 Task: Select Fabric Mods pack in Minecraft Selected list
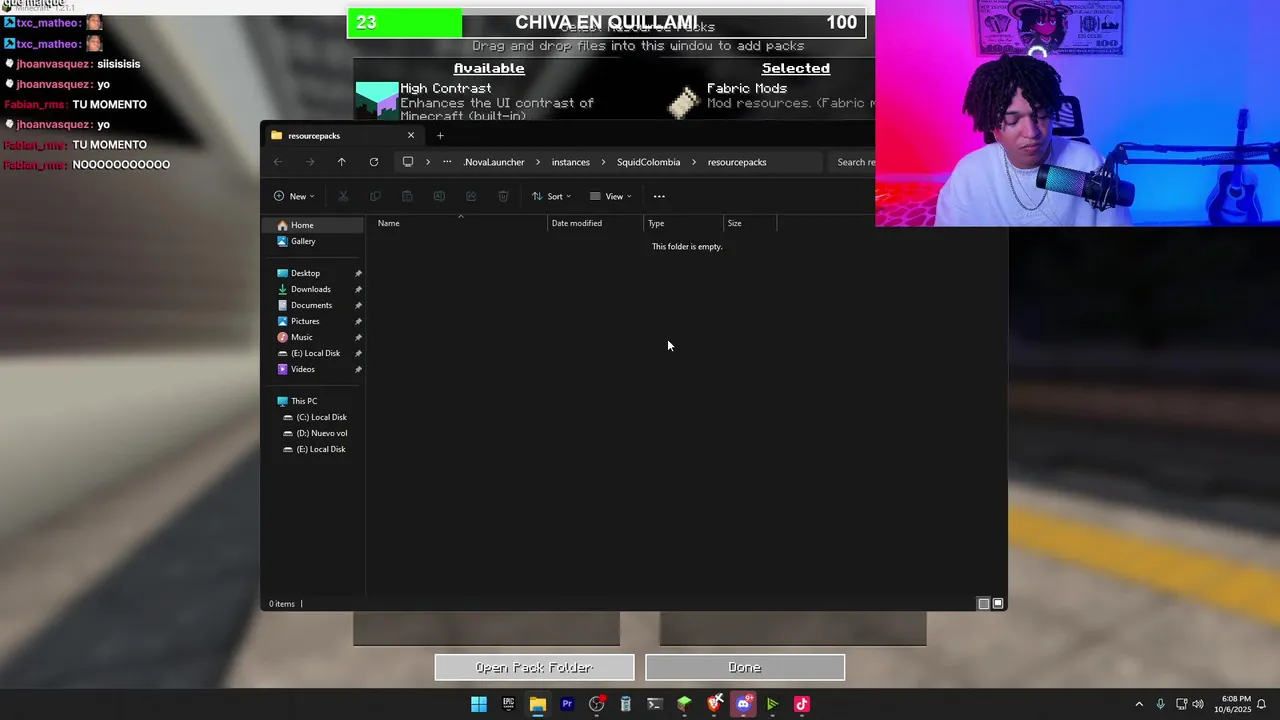coord(770,101)
